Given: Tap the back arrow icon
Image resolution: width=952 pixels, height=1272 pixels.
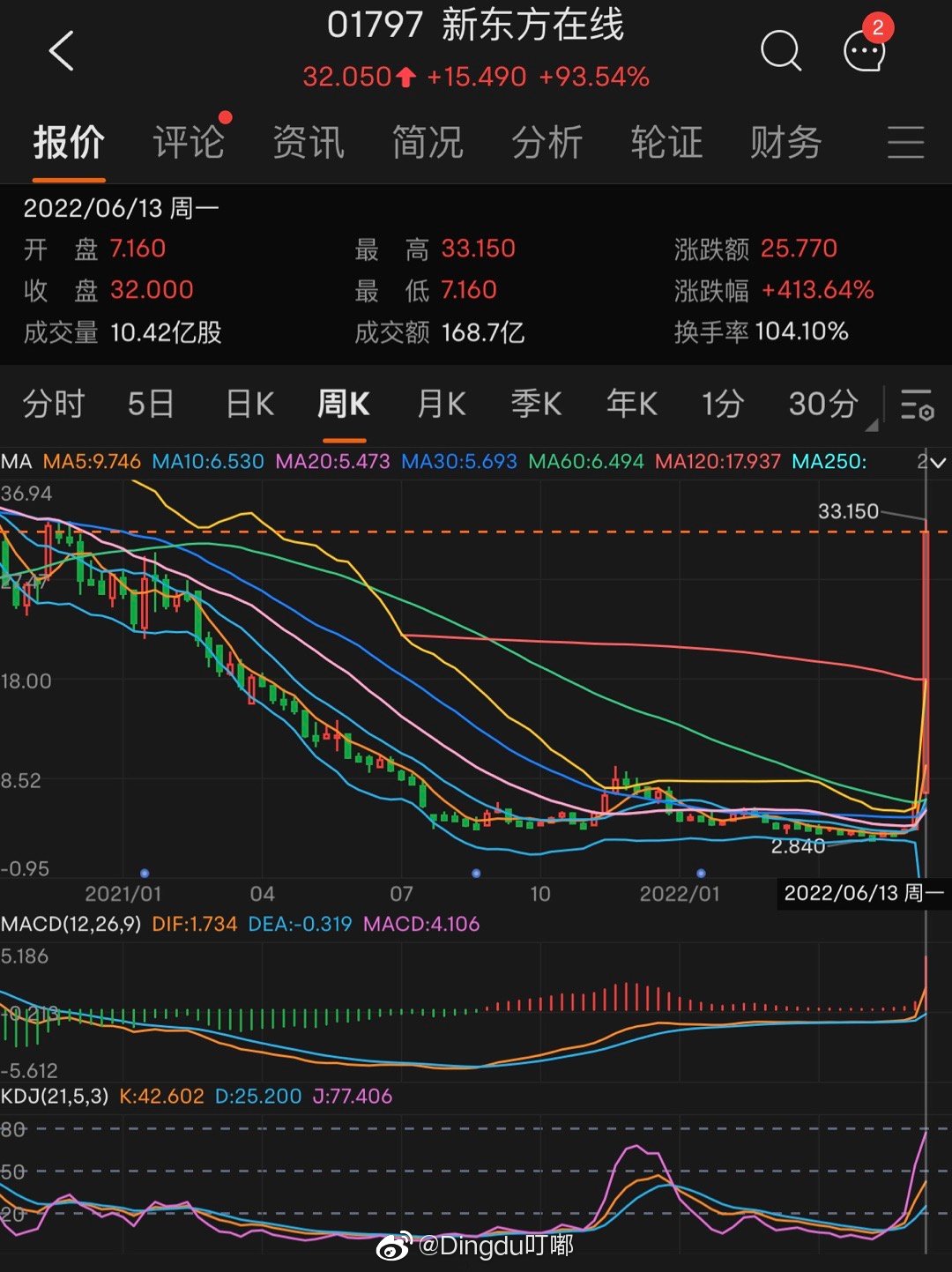Looking at the screenshot, I should pyautogui.click(x=61, y=51).
